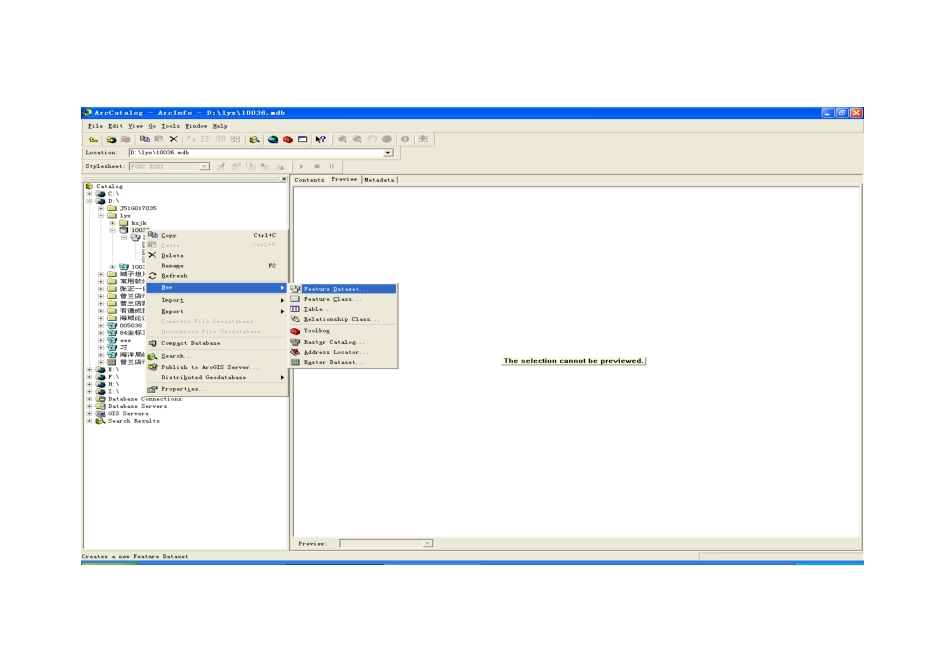
Task: Switch to the Metadata tab
Action: [x=379, y=180]
